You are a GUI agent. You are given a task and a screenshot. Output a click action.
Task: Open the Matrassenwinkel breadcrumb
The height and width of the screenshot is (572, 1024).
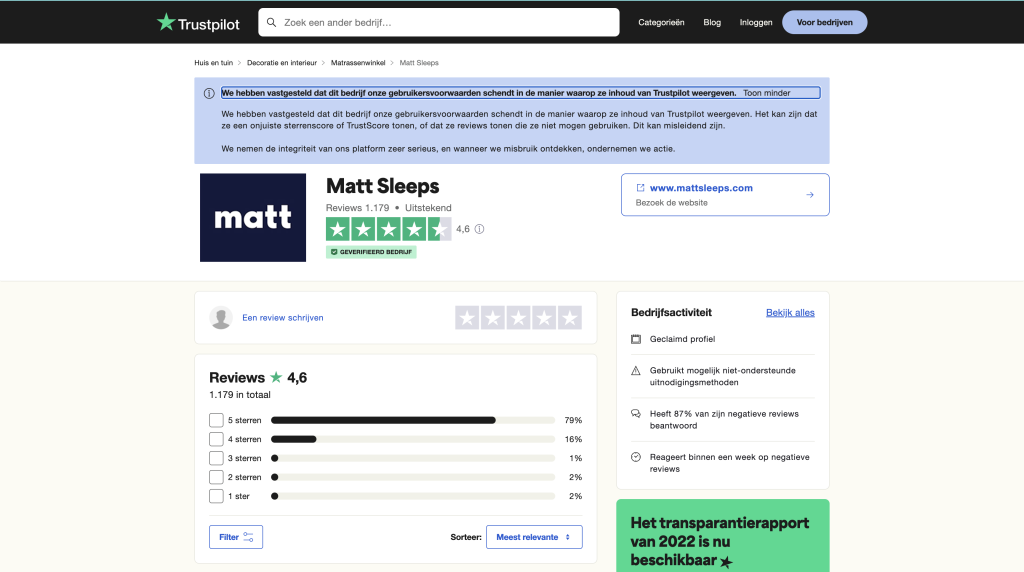coord(358,63)
